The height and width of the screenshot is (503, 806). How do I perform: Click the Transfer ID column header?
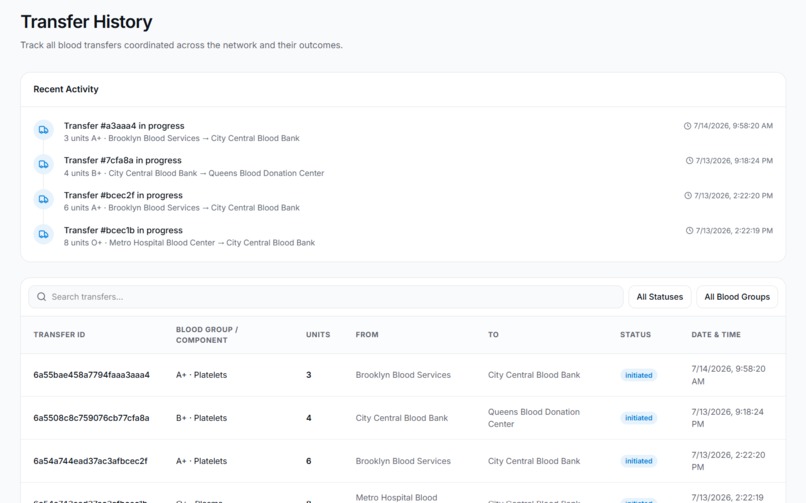[x=59, y=334]
